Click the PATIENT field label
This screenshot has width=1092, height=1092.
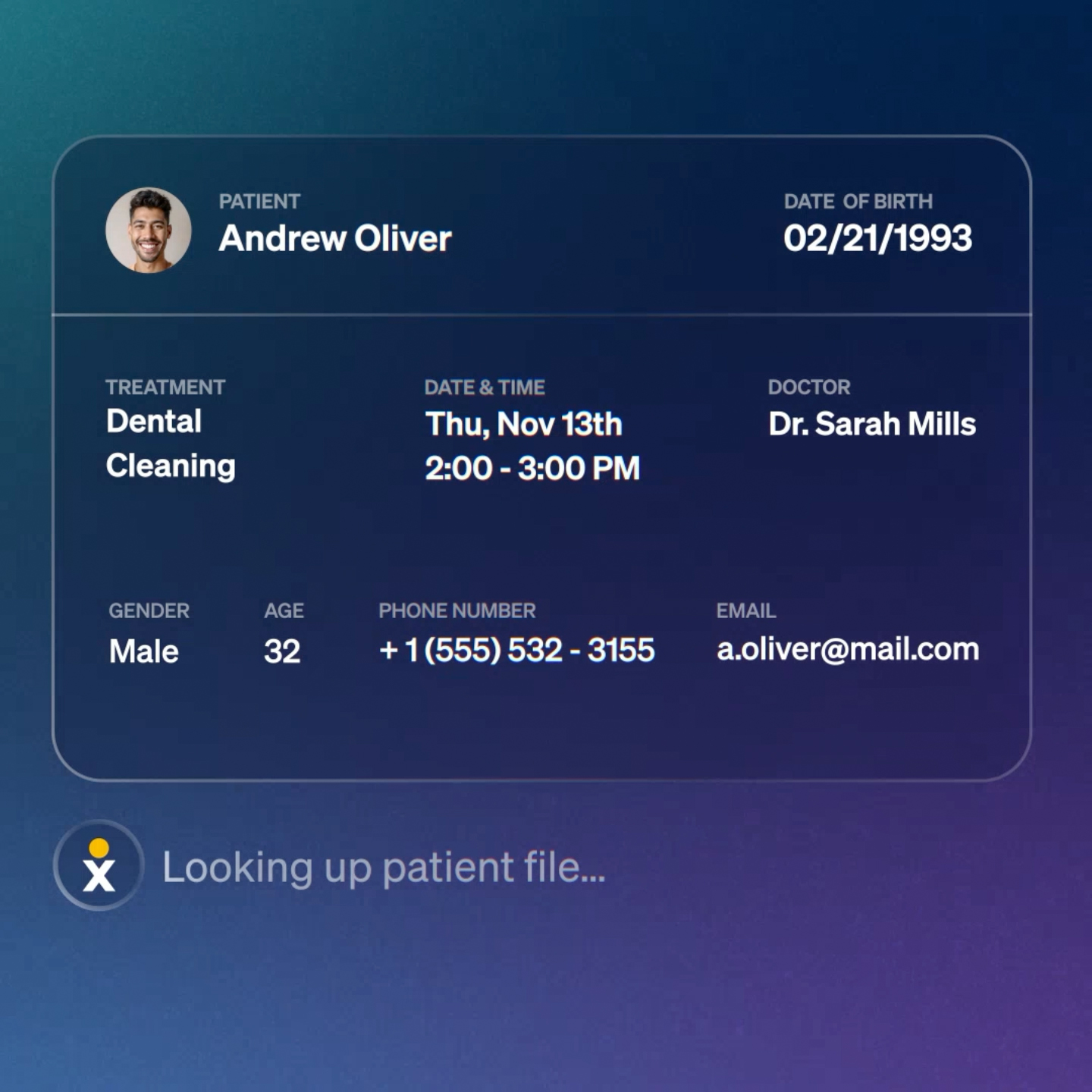tap(259, 202)
